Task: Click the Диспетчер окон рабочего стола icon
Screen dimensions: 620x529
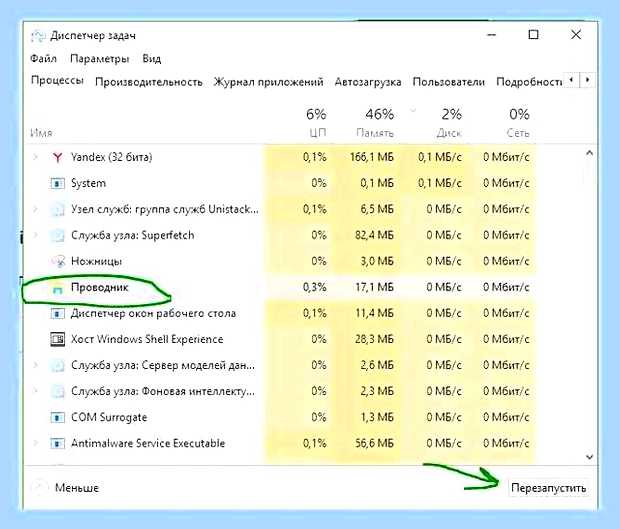Action: click(x=58, y=314)
